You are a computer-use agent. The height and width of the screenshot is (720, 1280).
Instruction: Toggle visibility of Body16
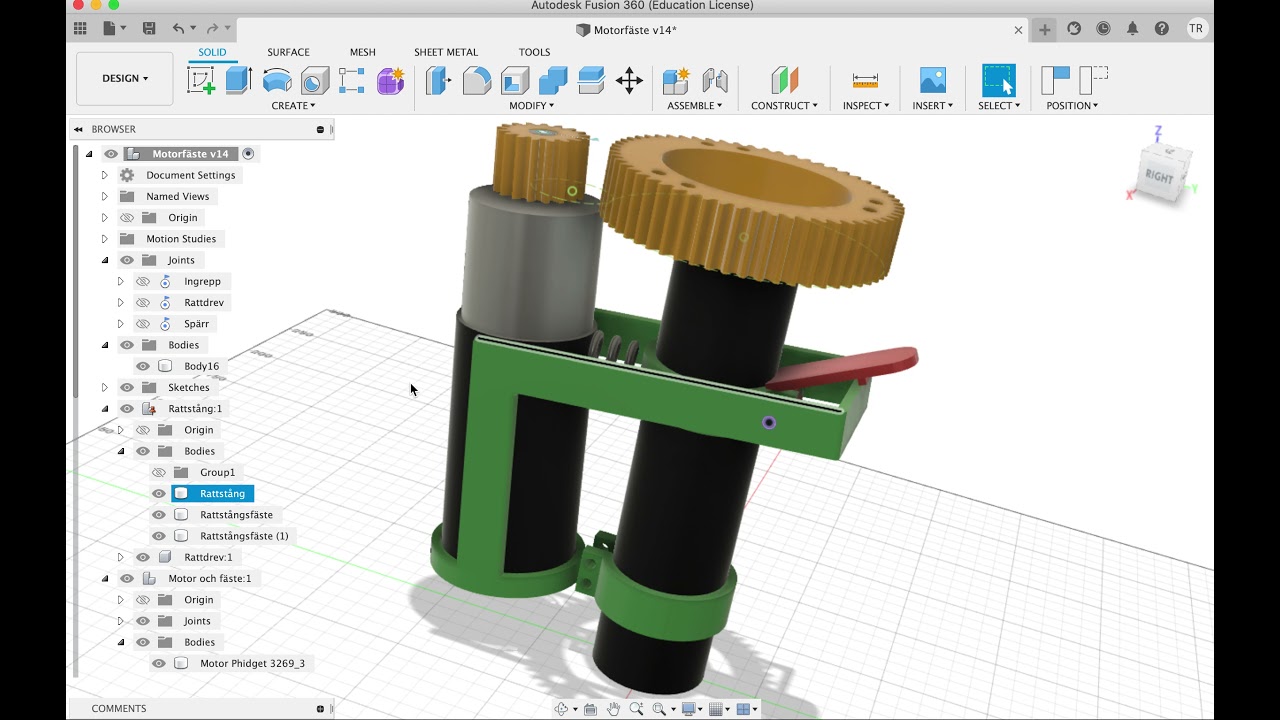(x=142, y=366)
